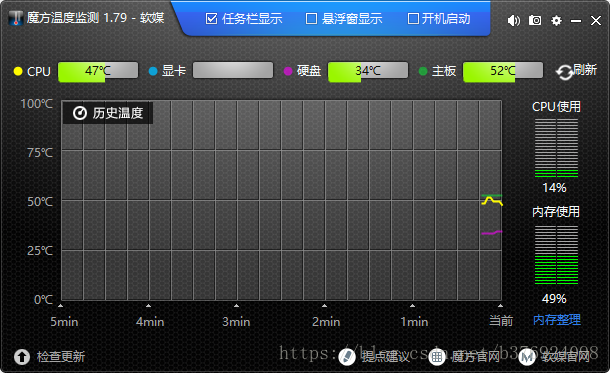The width and height of the screenshot is (610, 373).
Task: Click the green 主板 legend dot
Action: [x=423, y=71]
